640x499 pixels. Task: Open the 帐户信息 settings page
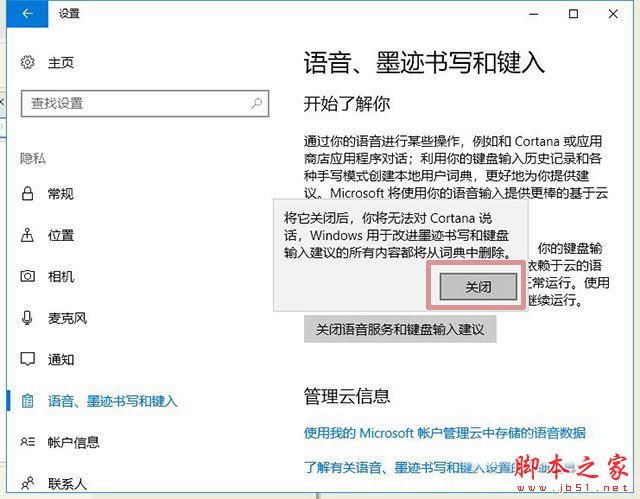point(73,442)
